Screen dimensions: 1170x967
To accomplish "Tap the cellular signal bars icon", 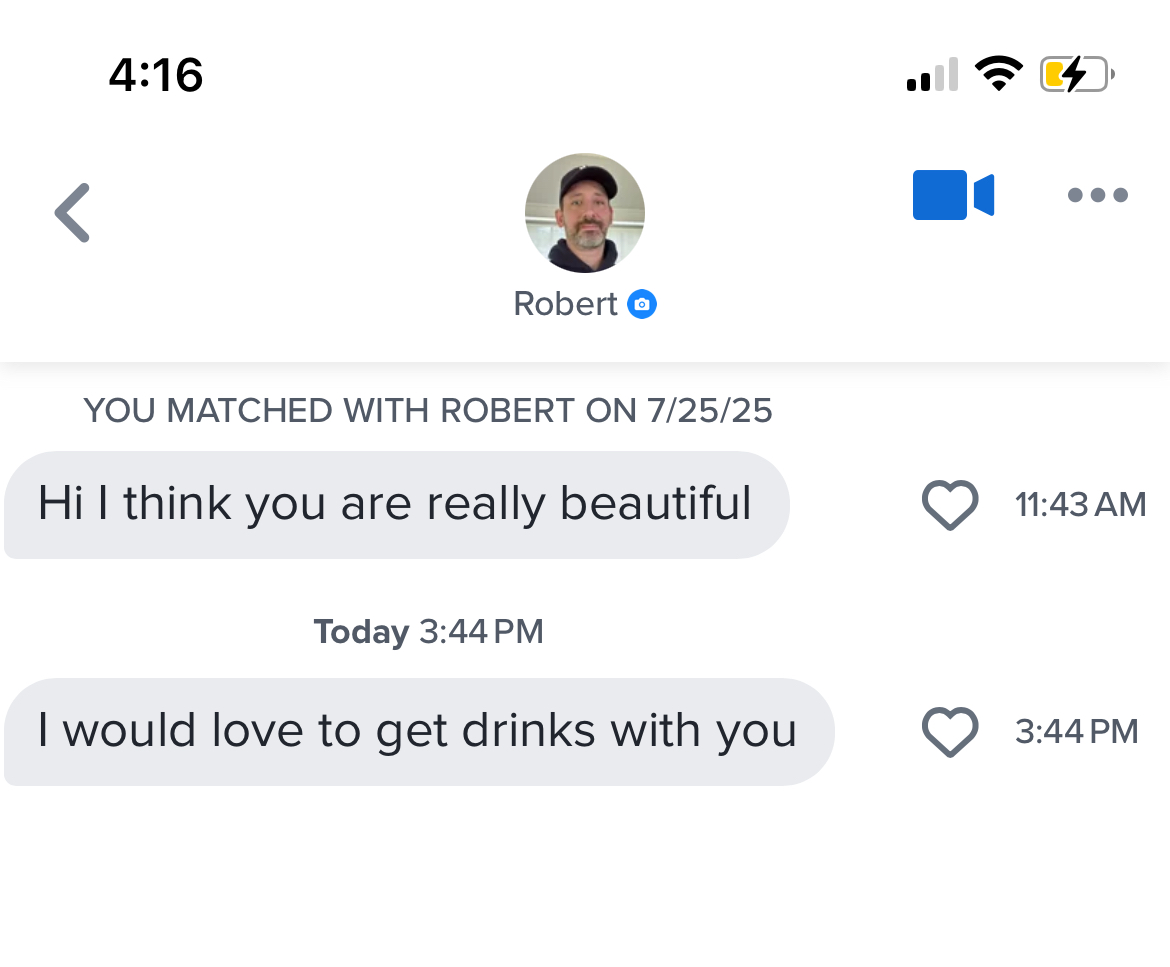I will [x=933, y=75].
